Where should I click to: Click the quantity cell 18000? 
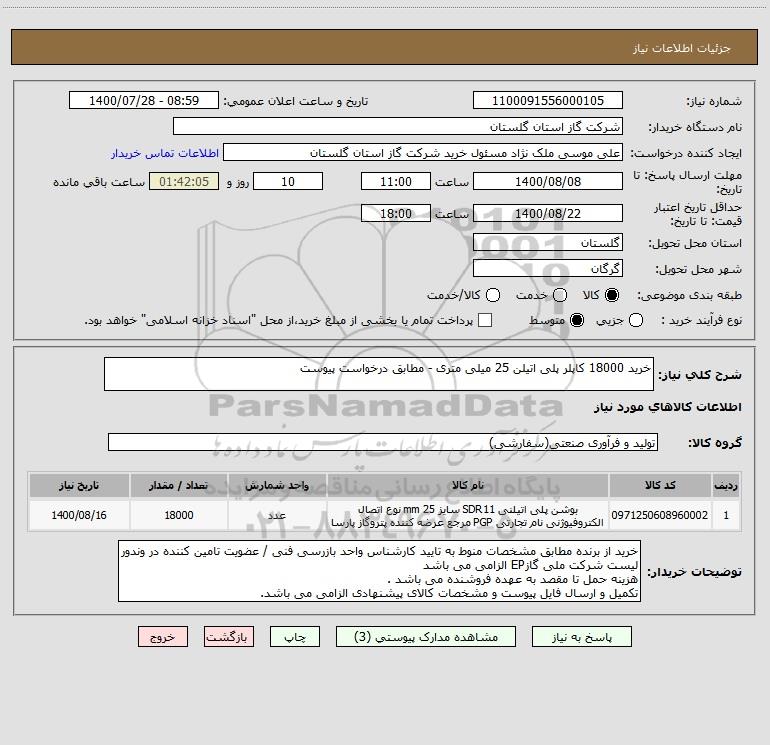(179, 515)
